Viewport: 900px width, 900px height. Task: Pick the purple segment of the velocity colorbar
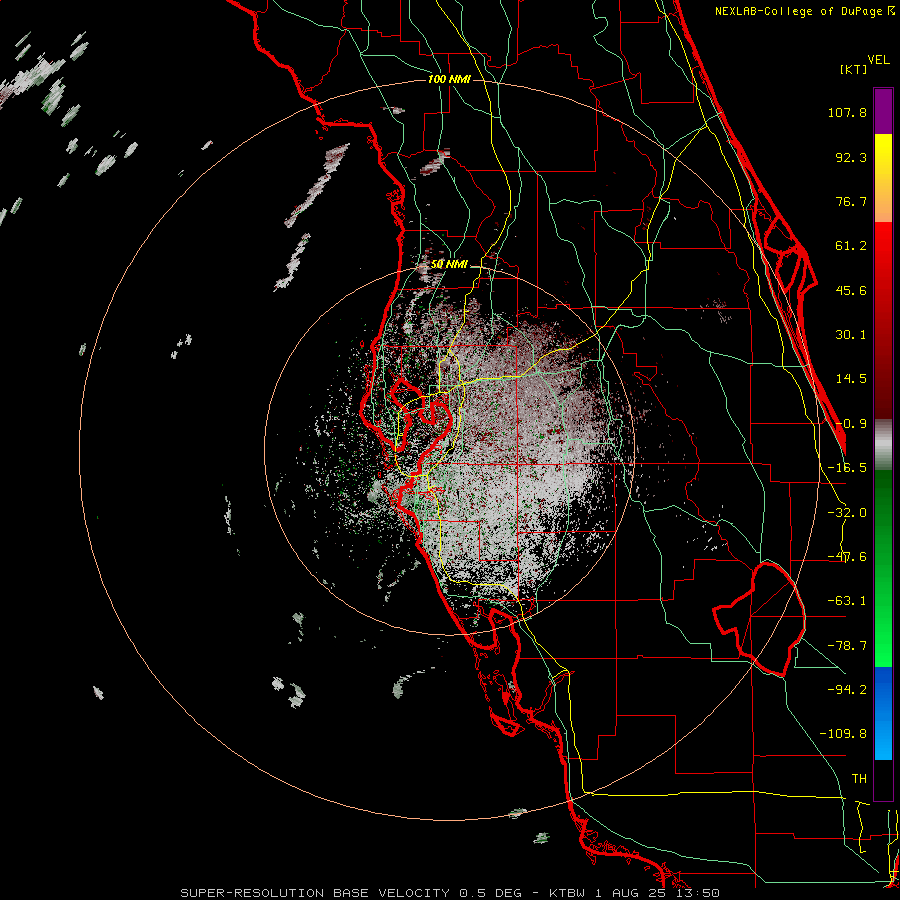[883, 111]
